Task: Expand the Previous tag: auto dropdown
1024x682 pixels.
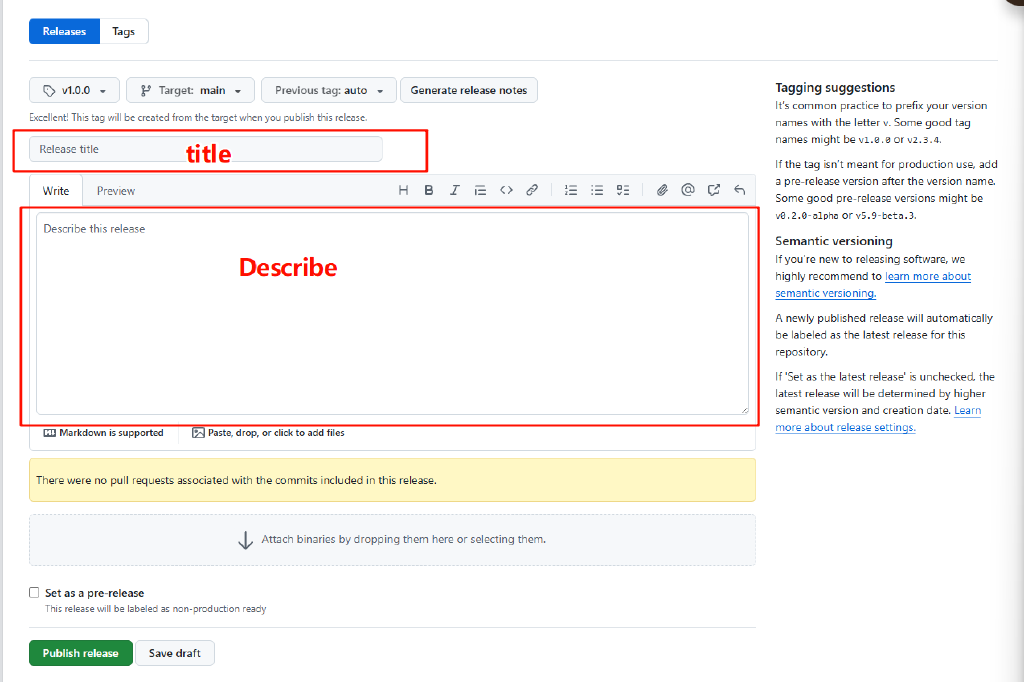Action: [x=328, y=89]
